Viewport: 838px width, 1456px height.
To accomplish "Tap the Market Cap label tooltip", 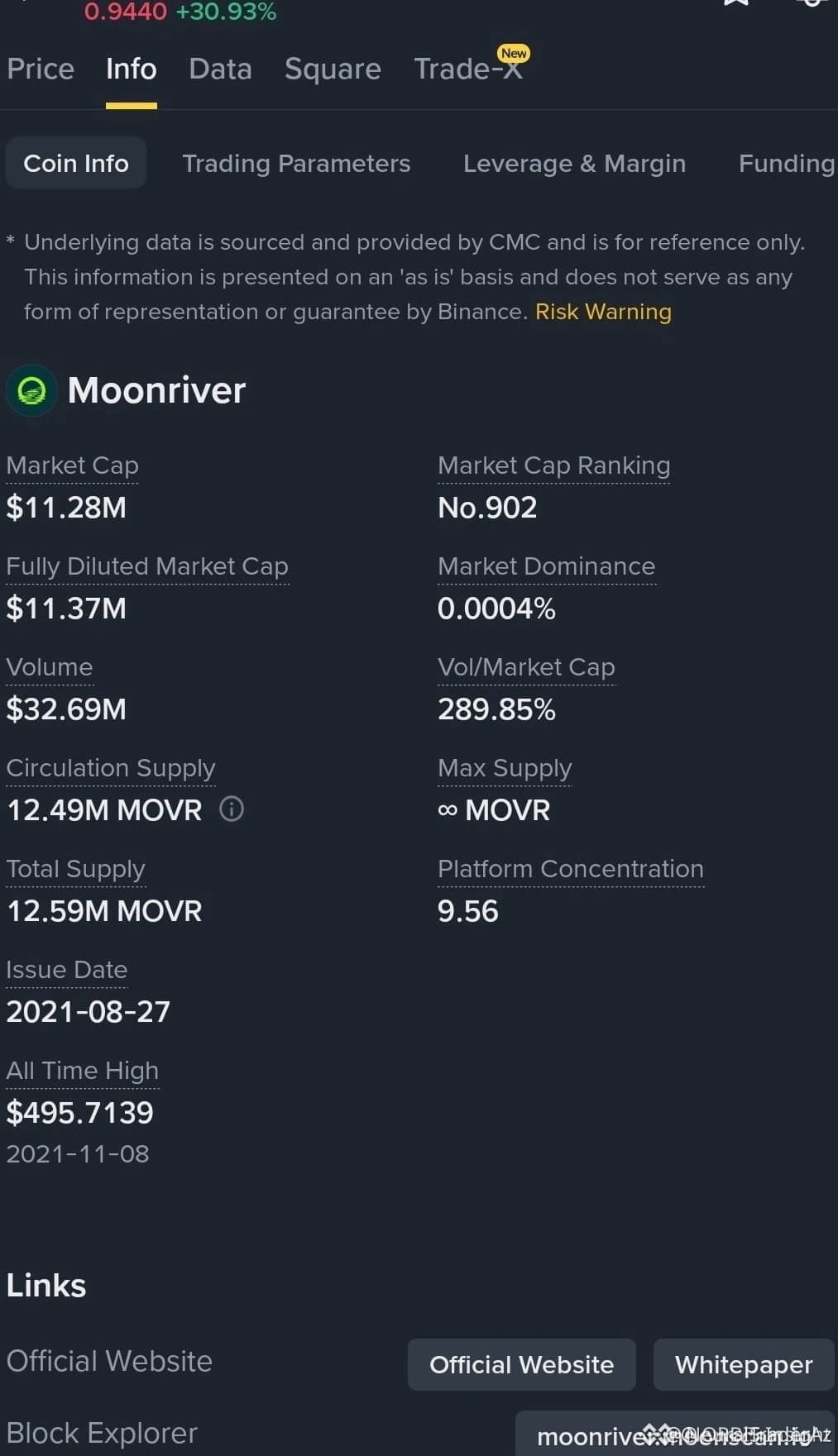I will (72, 465).
